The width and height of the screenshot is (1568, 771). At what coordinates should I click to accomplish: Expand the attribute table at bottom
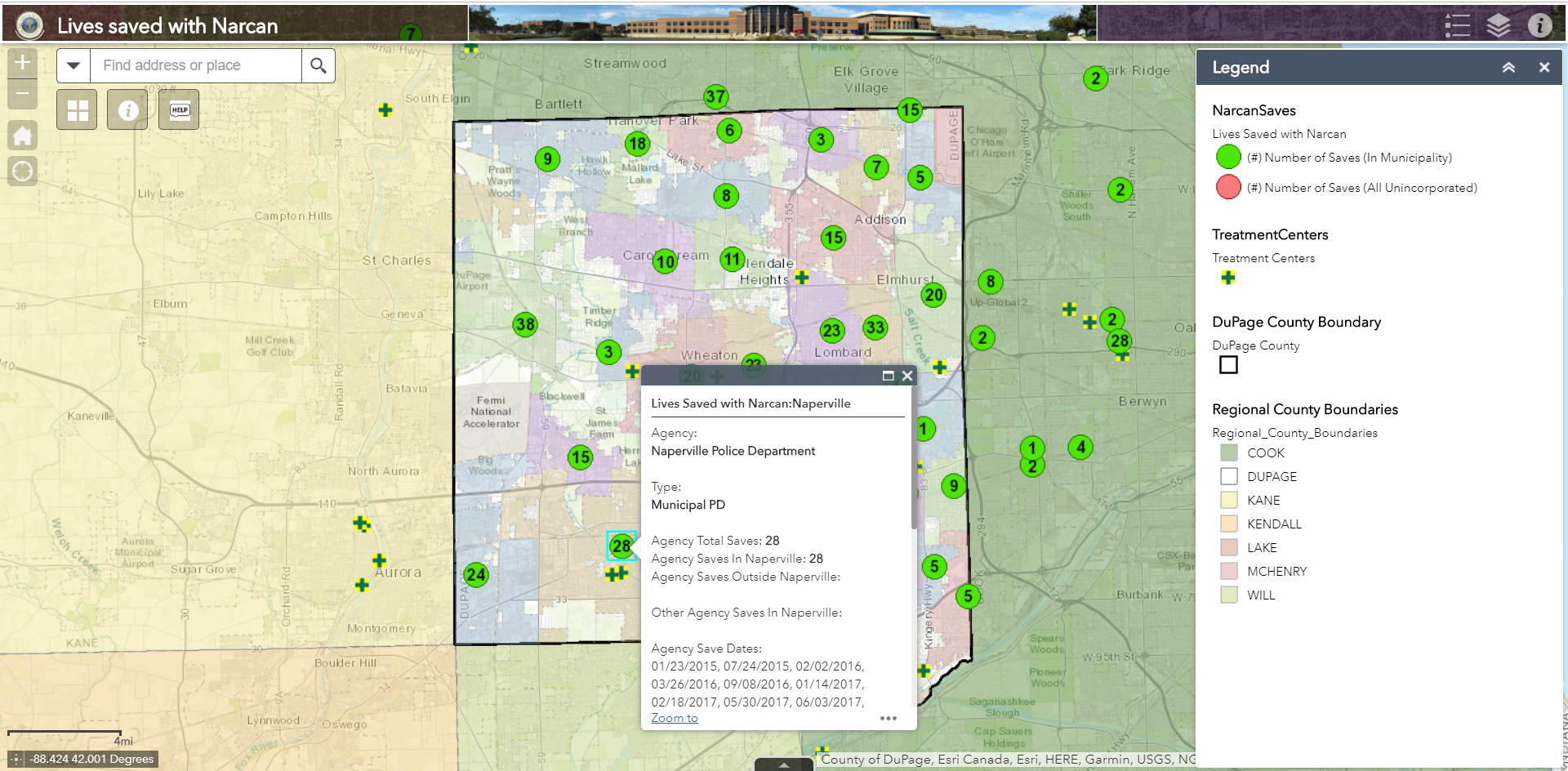[783, 765]
